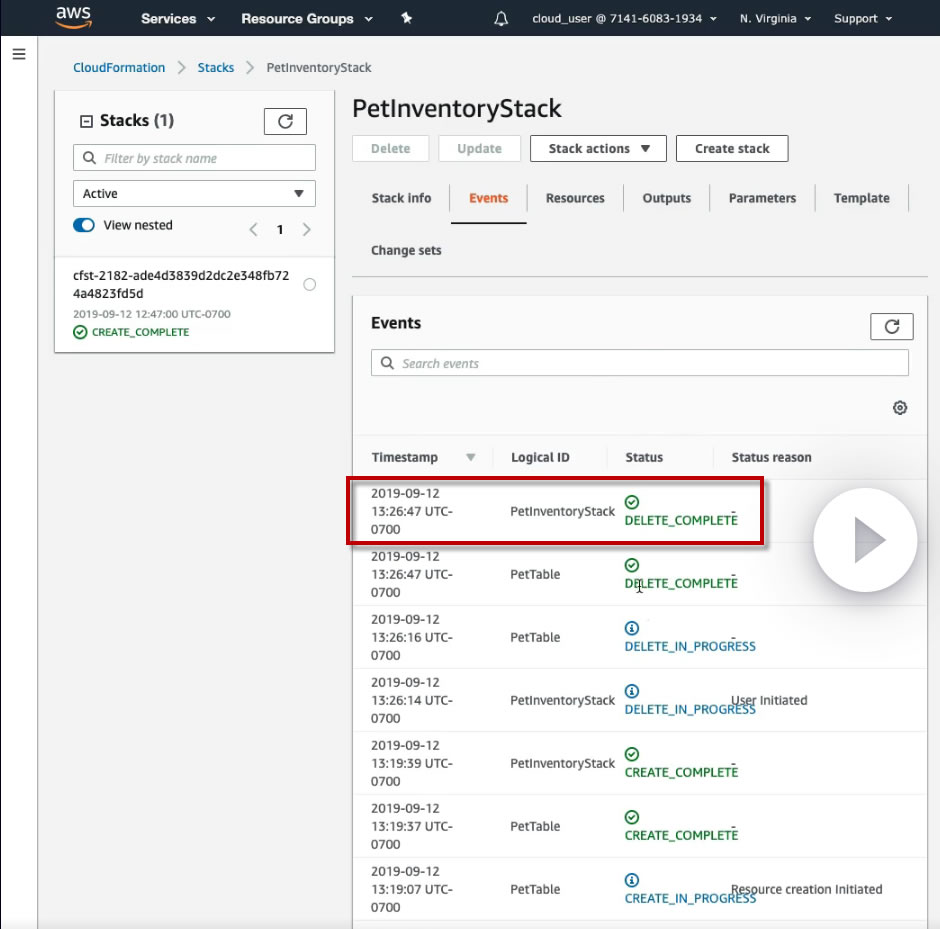Screen dimensions: 940x929
Task: Click the search icon in Filter by stack name
Action: [x=89, y=158]
